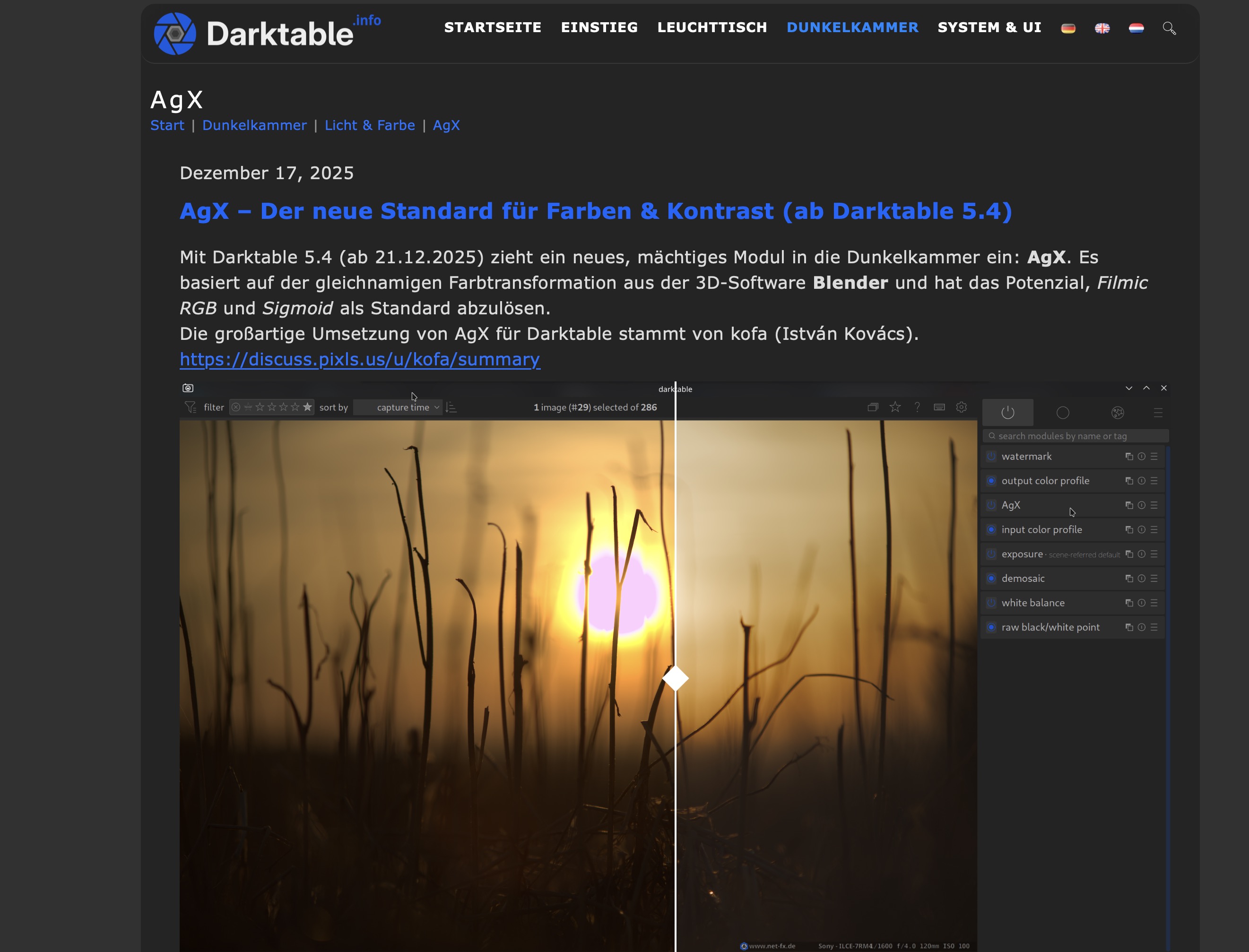
Task: Switch site language to the German flag
Action: 1067,28
